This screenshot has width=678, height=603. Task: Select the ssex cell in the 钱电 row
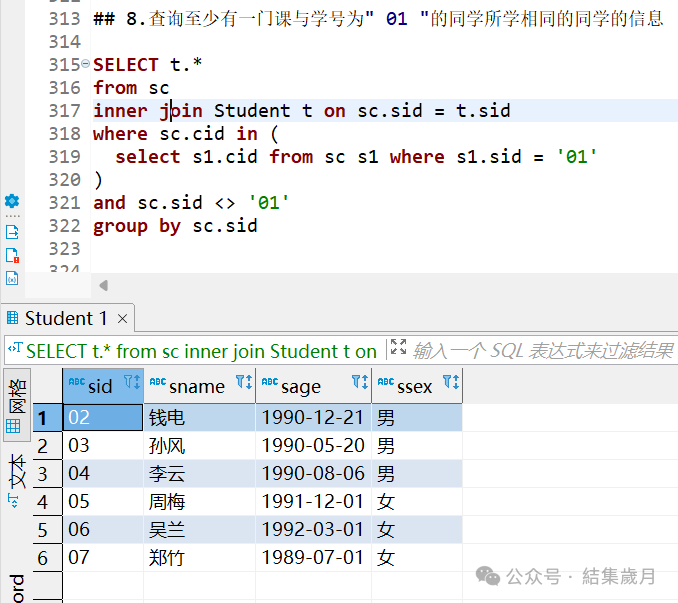(417, 418)
